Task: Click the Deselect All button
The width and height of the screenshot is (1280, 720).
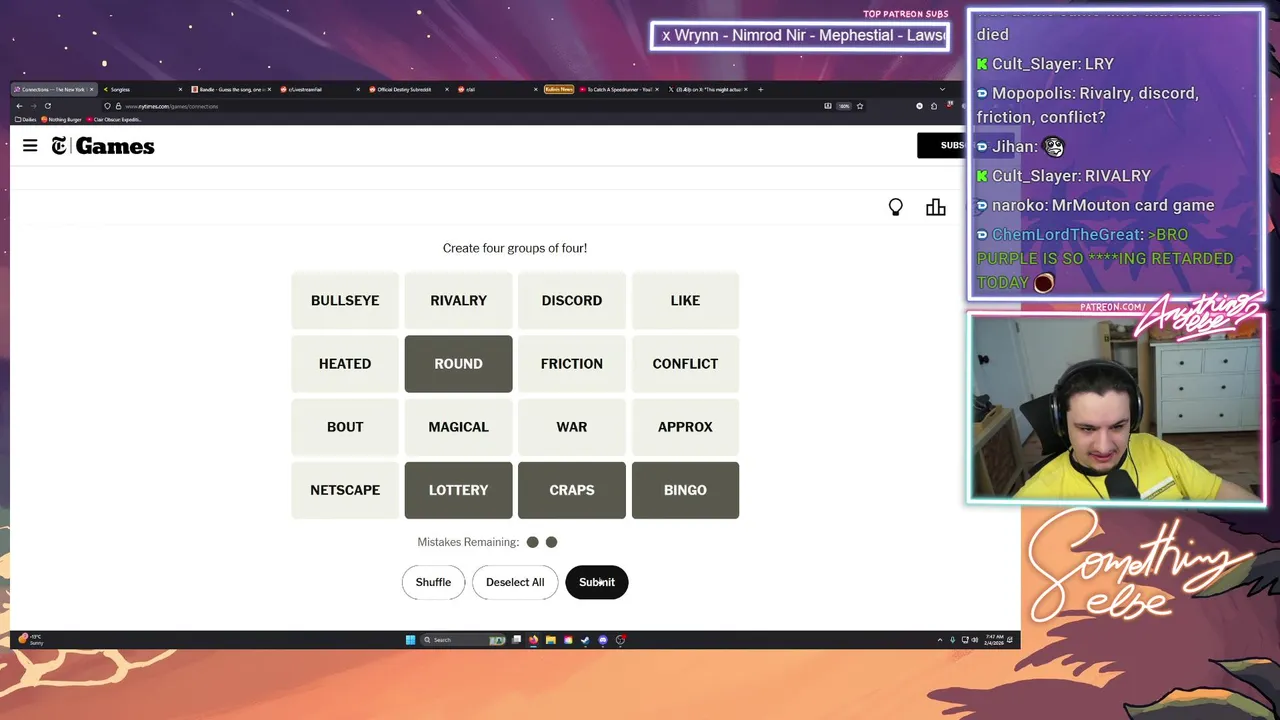Action: [515, 582]
